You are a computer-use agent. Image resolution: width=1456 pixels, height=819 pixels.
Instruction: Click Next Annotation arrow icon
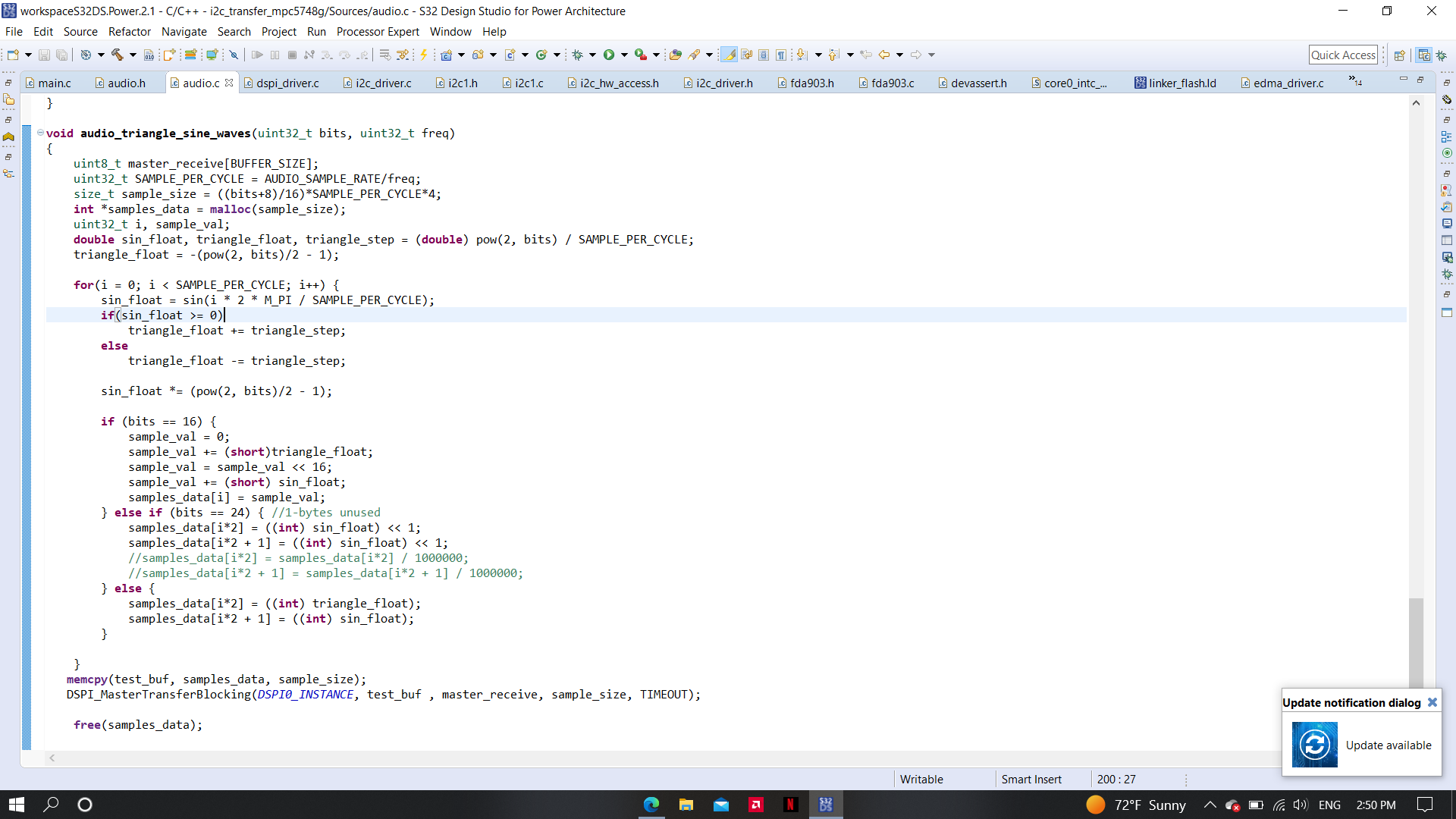(802, 55)
